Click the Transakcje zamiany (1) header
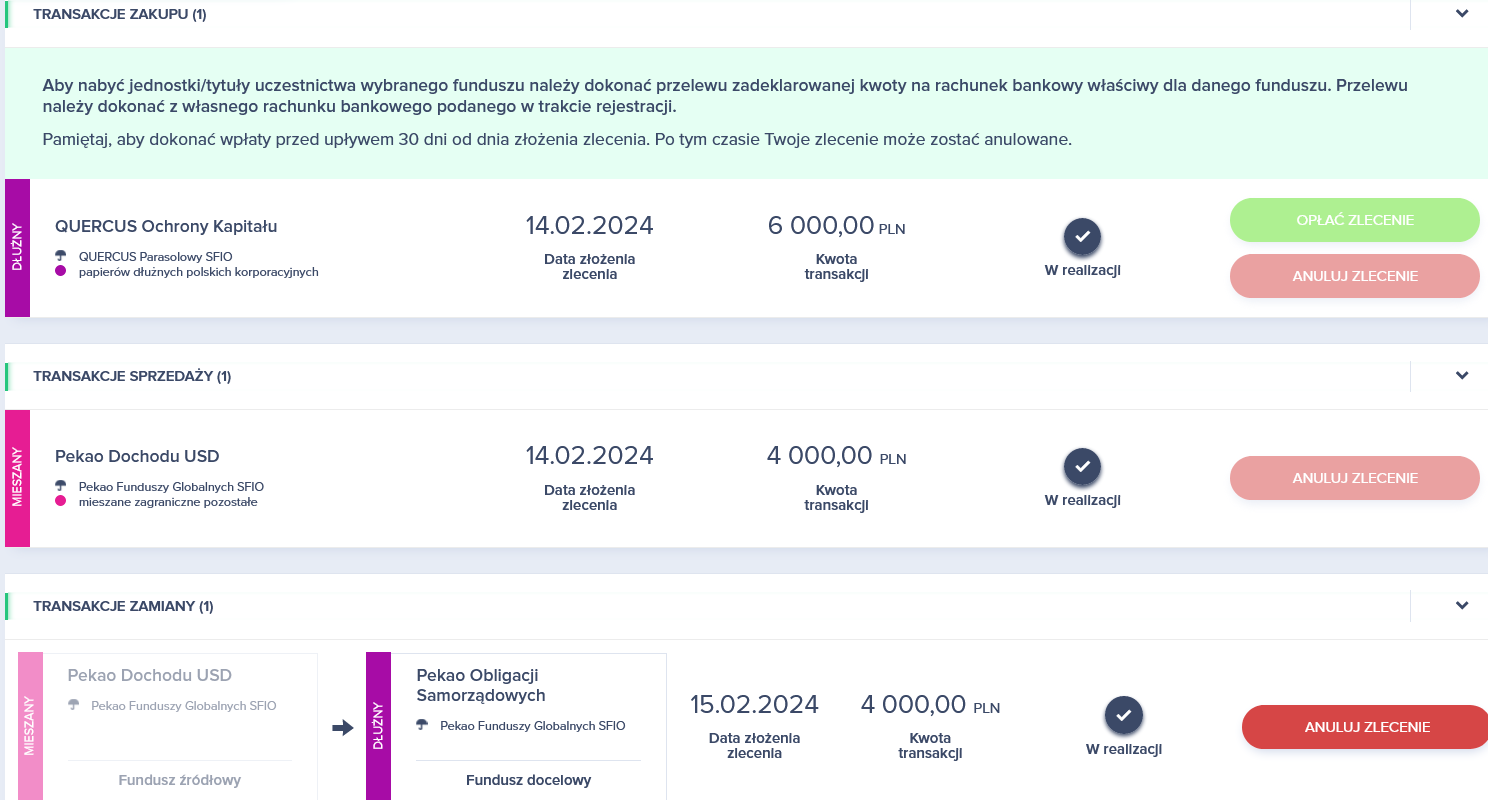 [x=123, y=606]
